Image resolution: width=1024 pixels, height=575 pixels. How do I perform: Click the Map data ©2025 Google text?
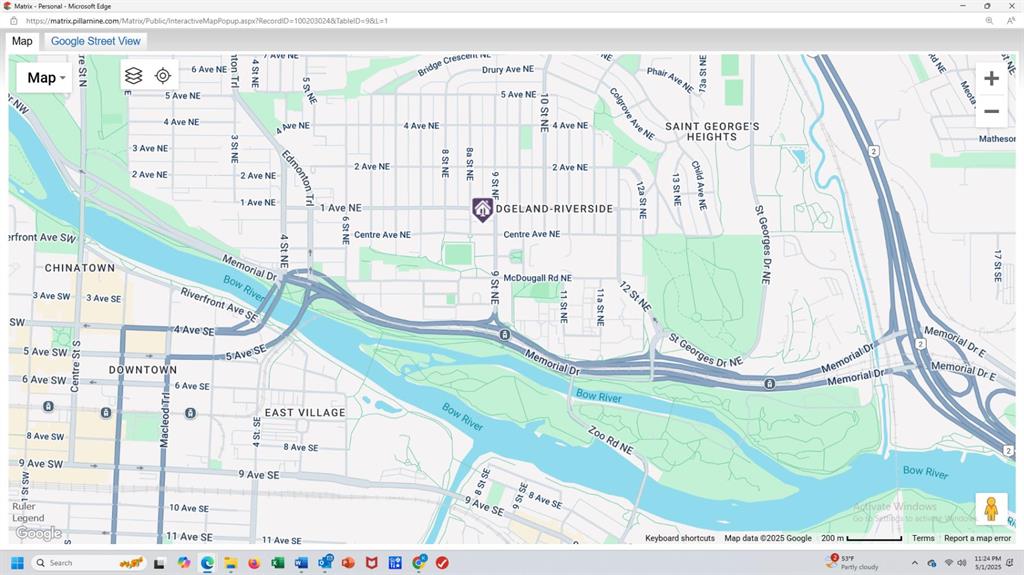pyautogui.click(x=768, y=538)
